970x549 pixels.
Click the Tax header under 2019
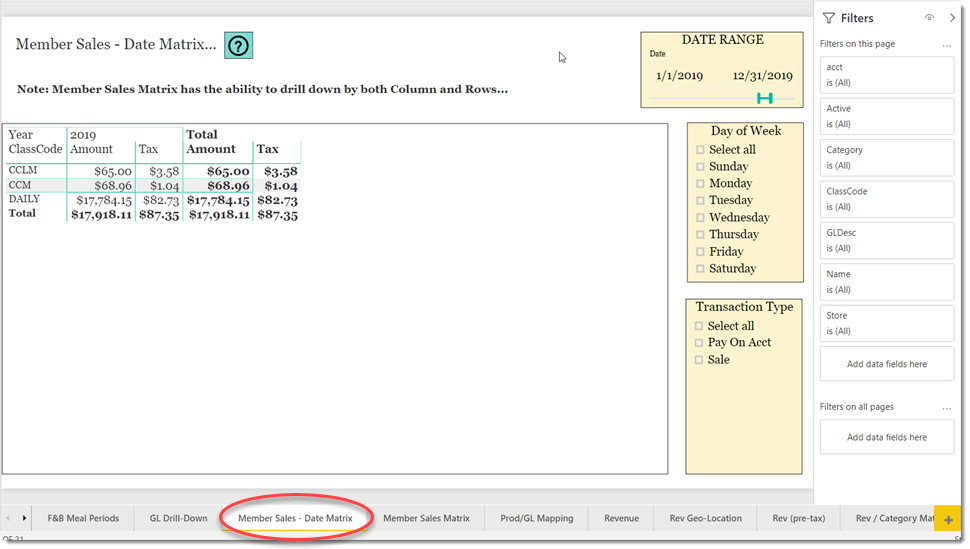(x=148, y=149)
